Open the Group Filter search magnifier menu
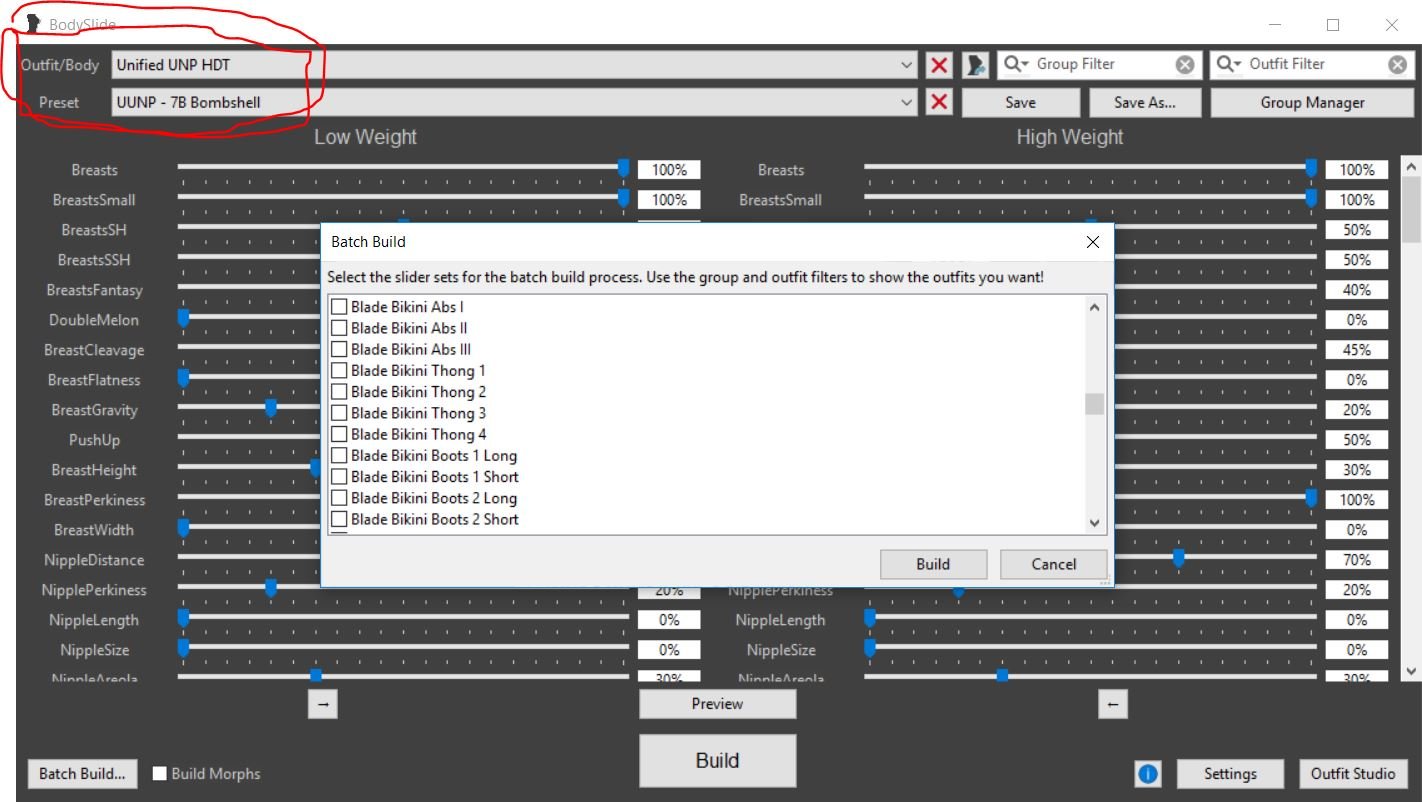This screenshot has height=802, width=1422. pos(1016,64)
